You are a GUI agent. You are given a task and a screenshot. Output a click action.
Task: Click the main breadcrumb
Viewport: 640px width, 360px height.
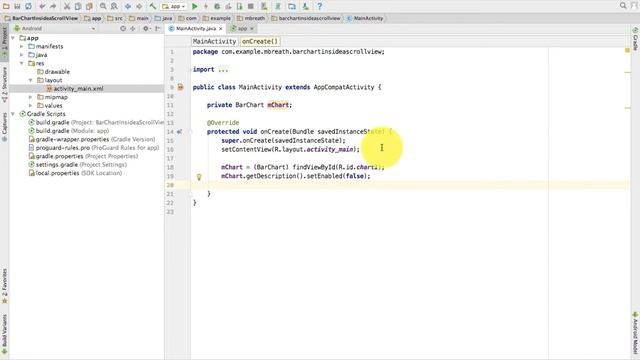tap(139, 18)
